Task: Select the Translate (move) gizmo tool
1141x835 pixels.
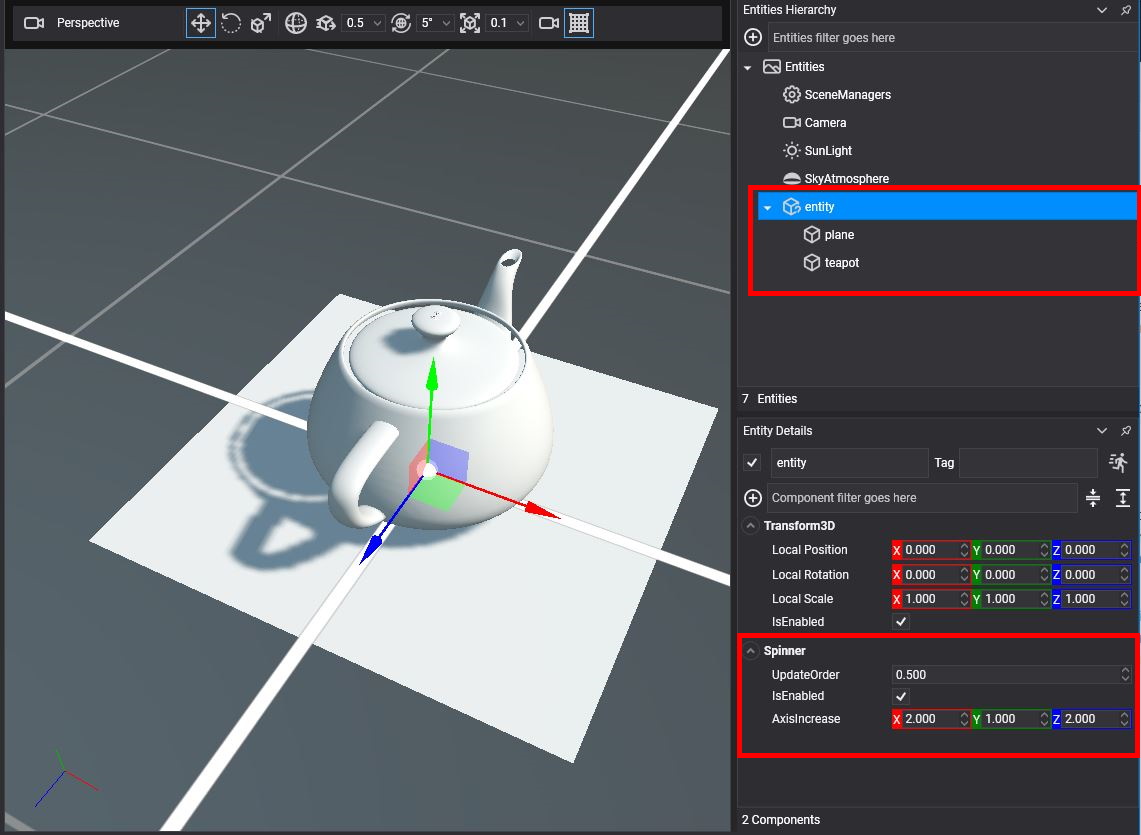Action: click(x=201, y=23)
